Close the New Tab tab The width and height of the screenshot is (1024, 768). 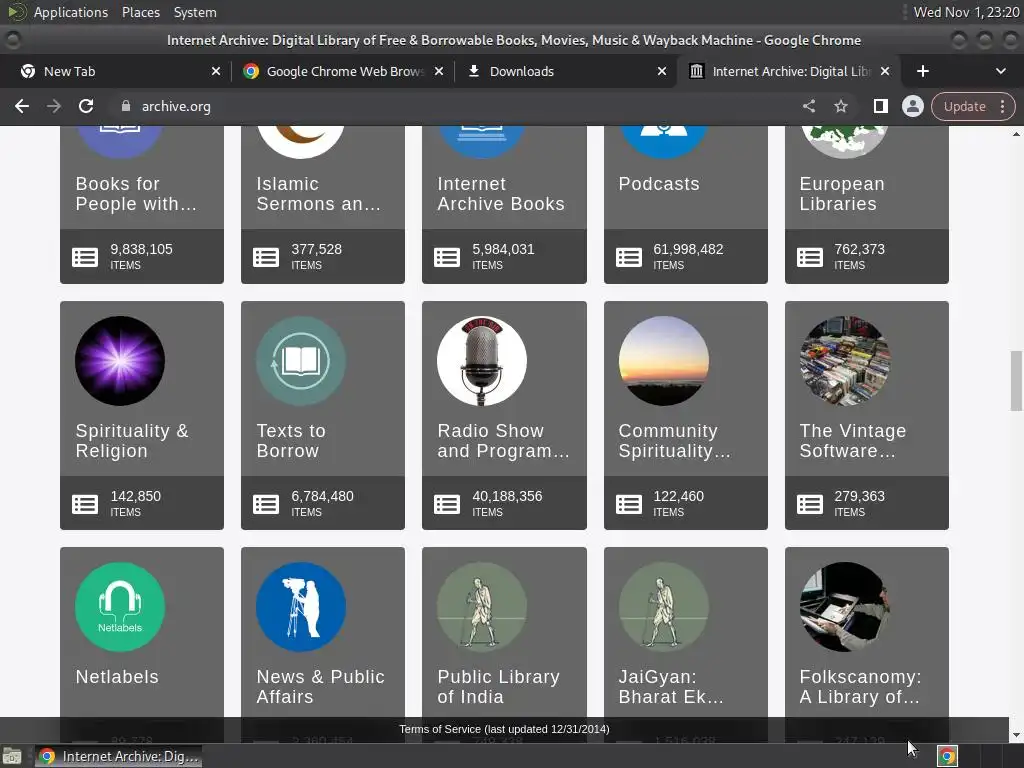(216, 71)
